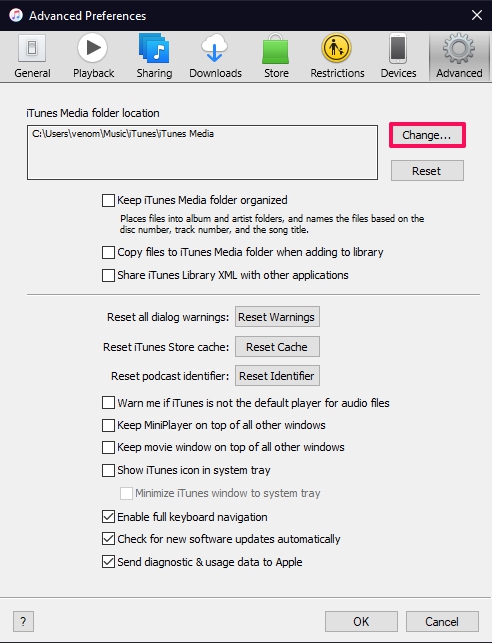Image resolution: width=492 pixels, height=643 pixels.
Task: Cancel the Advanced Preferences dialog
Action: pyautogui.click(x=442, y=622)
